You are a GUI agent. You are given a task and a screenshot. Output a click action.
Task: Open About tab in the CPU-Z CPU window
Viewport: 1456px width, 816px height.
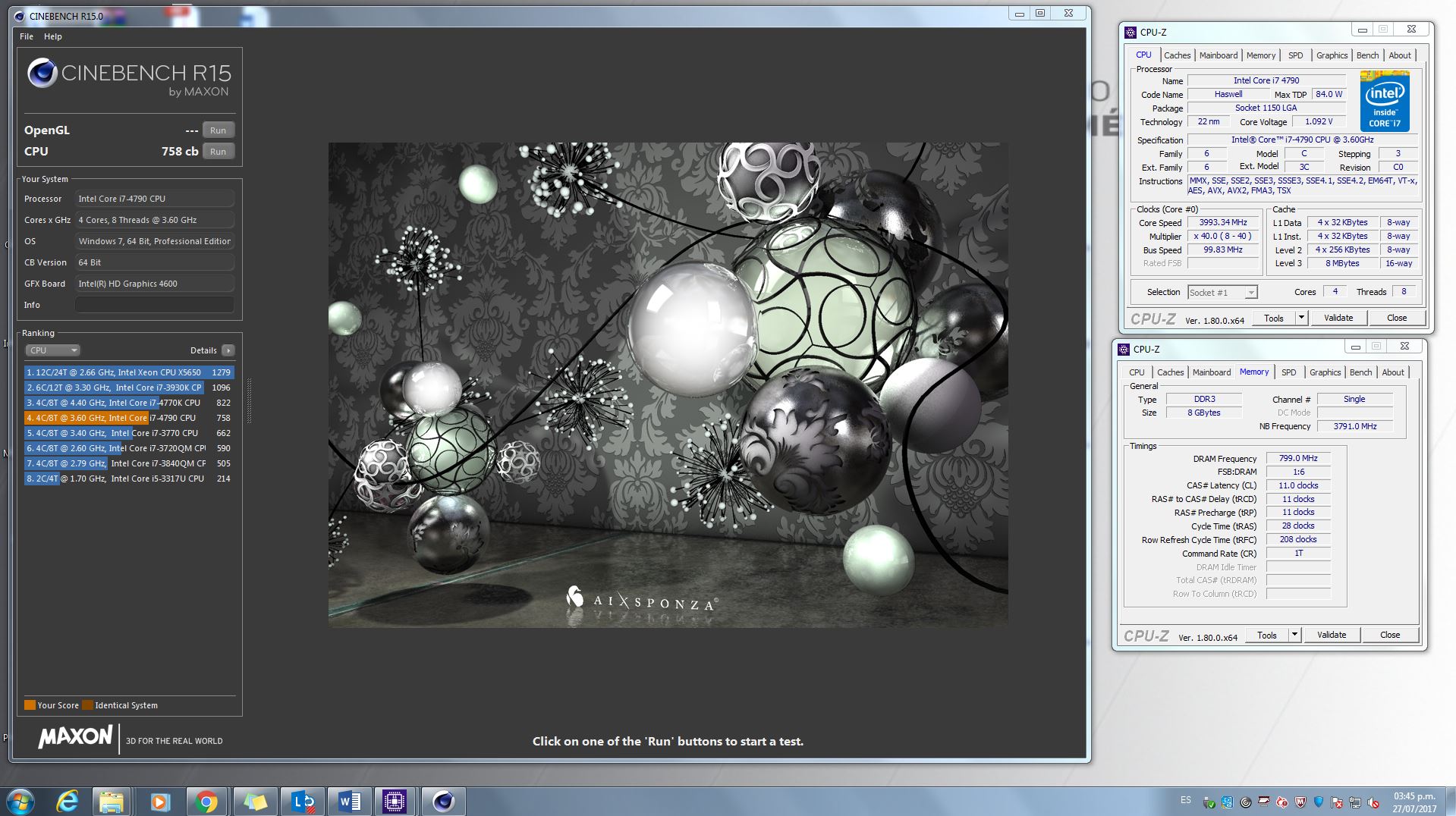click(x=1400, y=55)
